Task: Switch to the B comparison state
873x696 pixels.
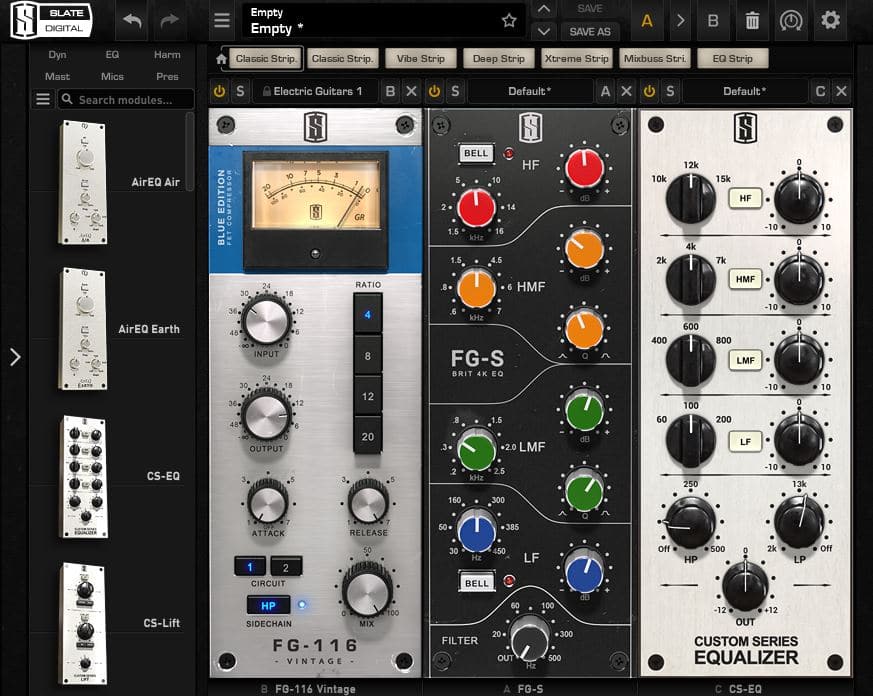Action: (x=713, y=21)
